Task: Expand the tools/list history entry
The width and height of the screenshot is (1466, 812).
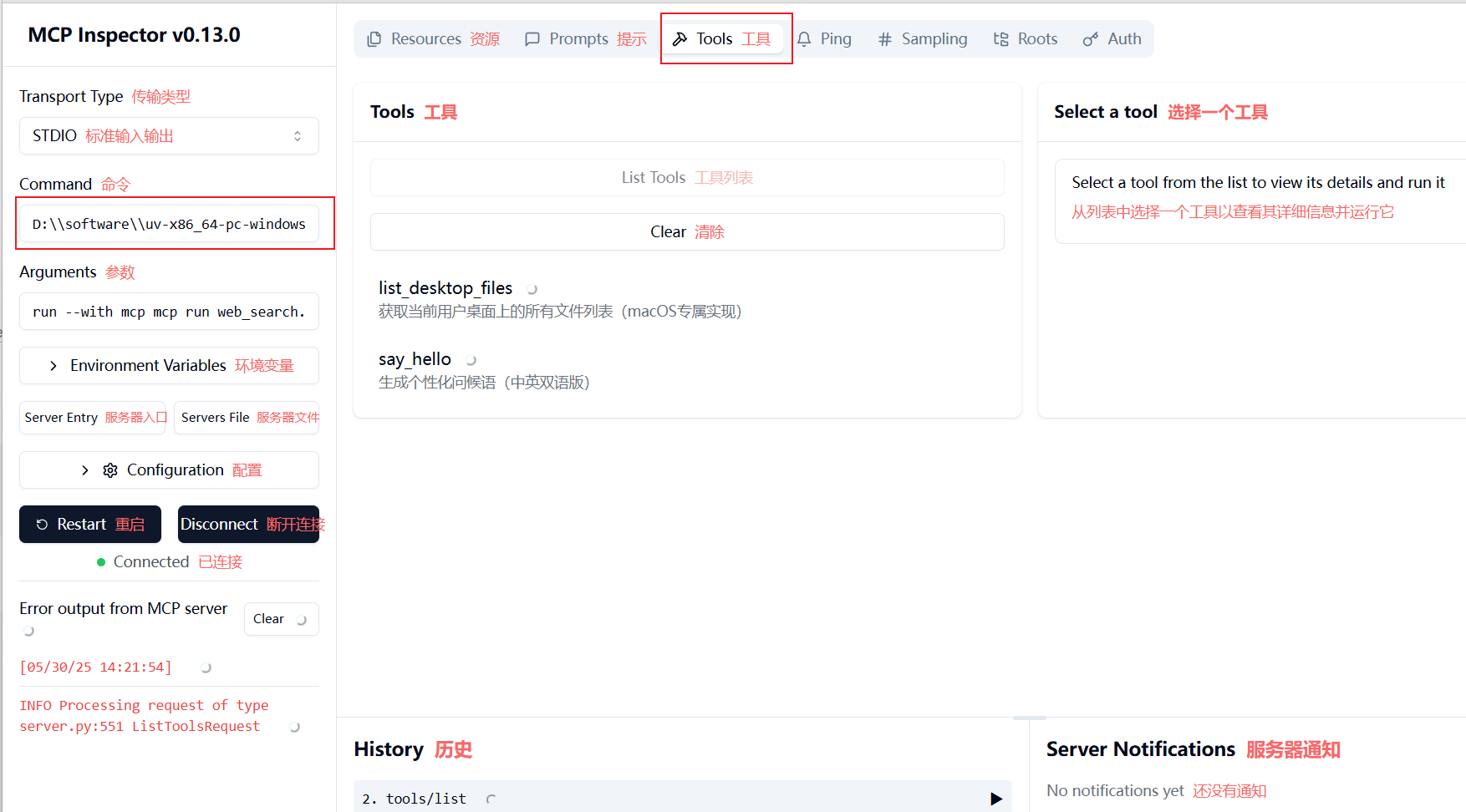Action: [682, 799]
